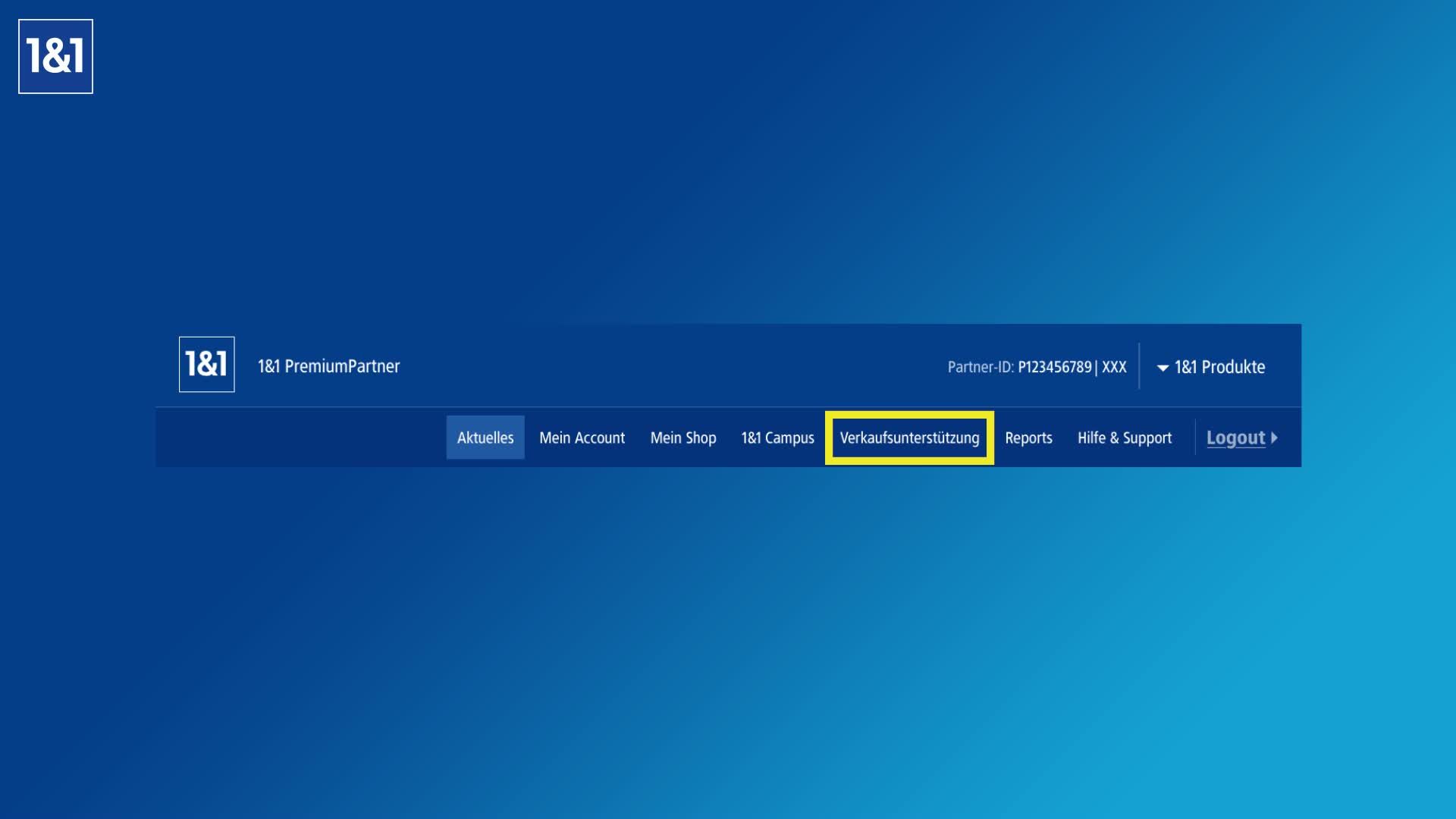Click the XXX text after partner number

pyautogui.click(x=1114, y=367)
